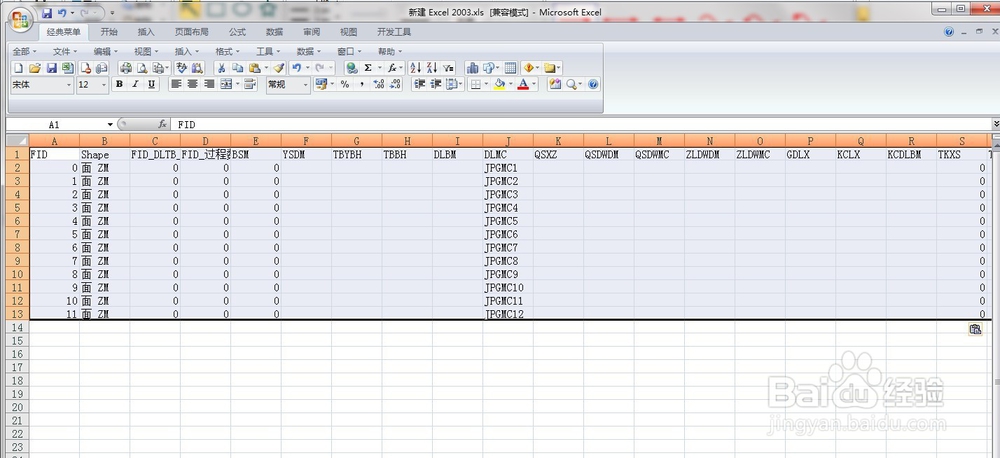Customize Quick Access Toolbar dropdown

112,13
